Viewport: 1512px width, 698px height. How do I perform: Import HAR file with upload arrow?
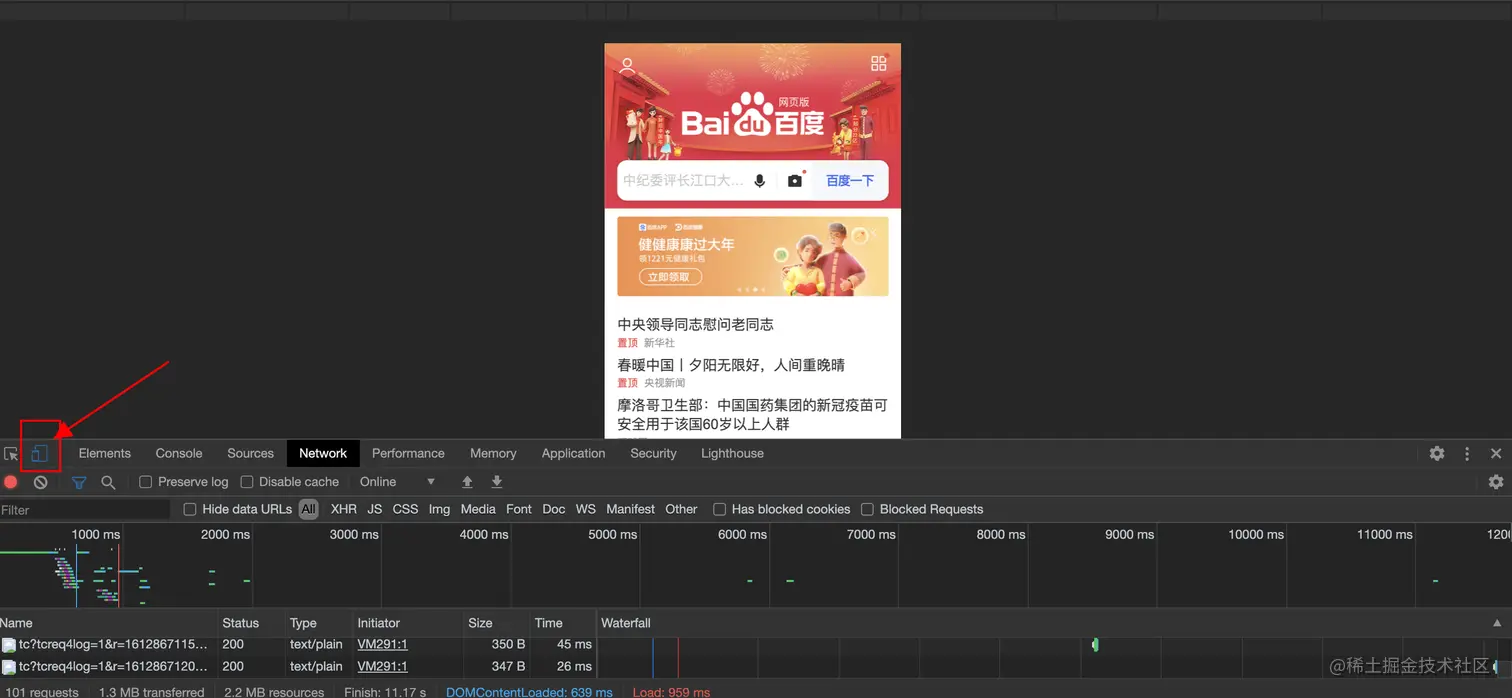[x=467, y=482]
